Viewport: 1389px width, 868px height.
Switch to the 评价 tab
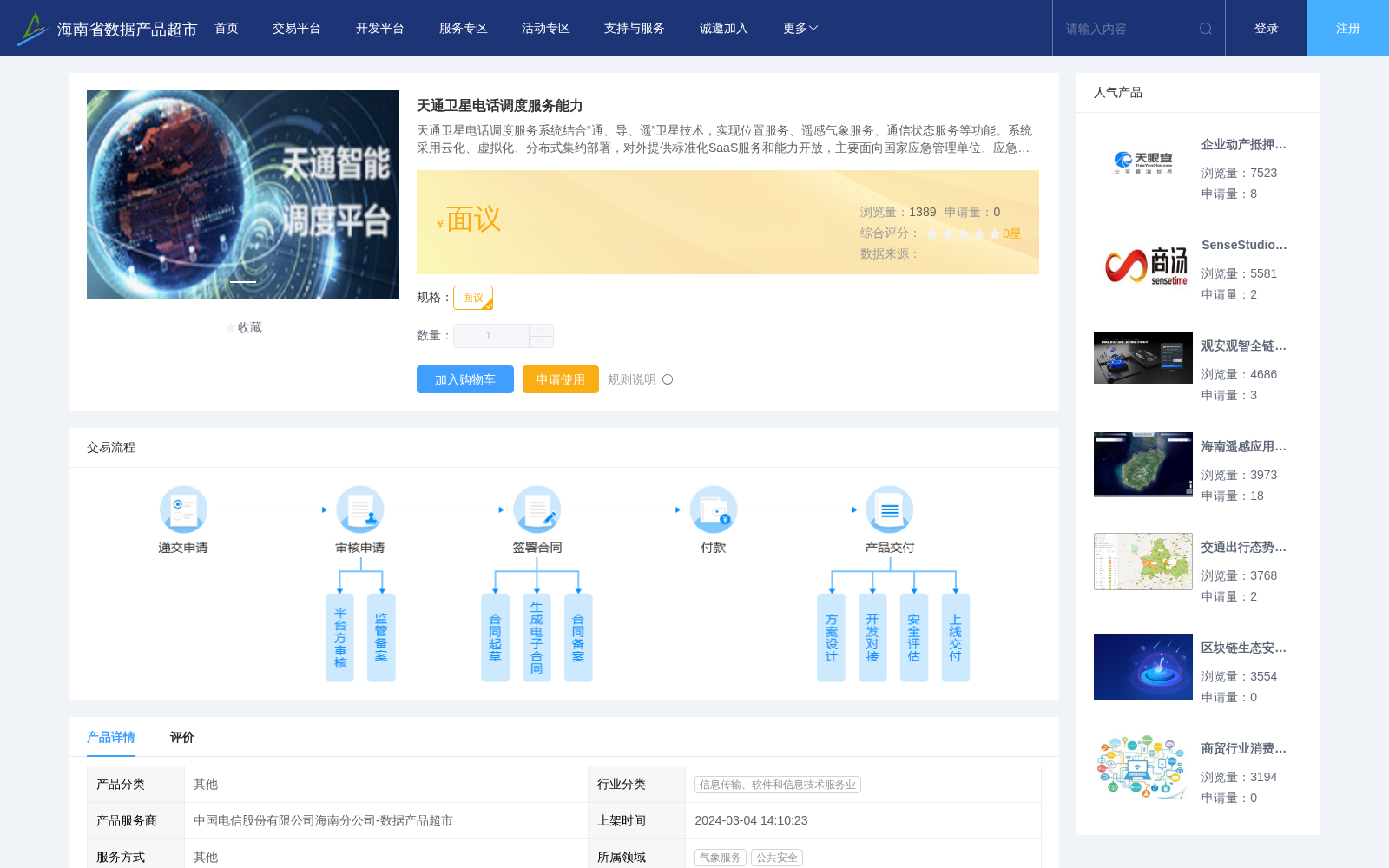182,737
